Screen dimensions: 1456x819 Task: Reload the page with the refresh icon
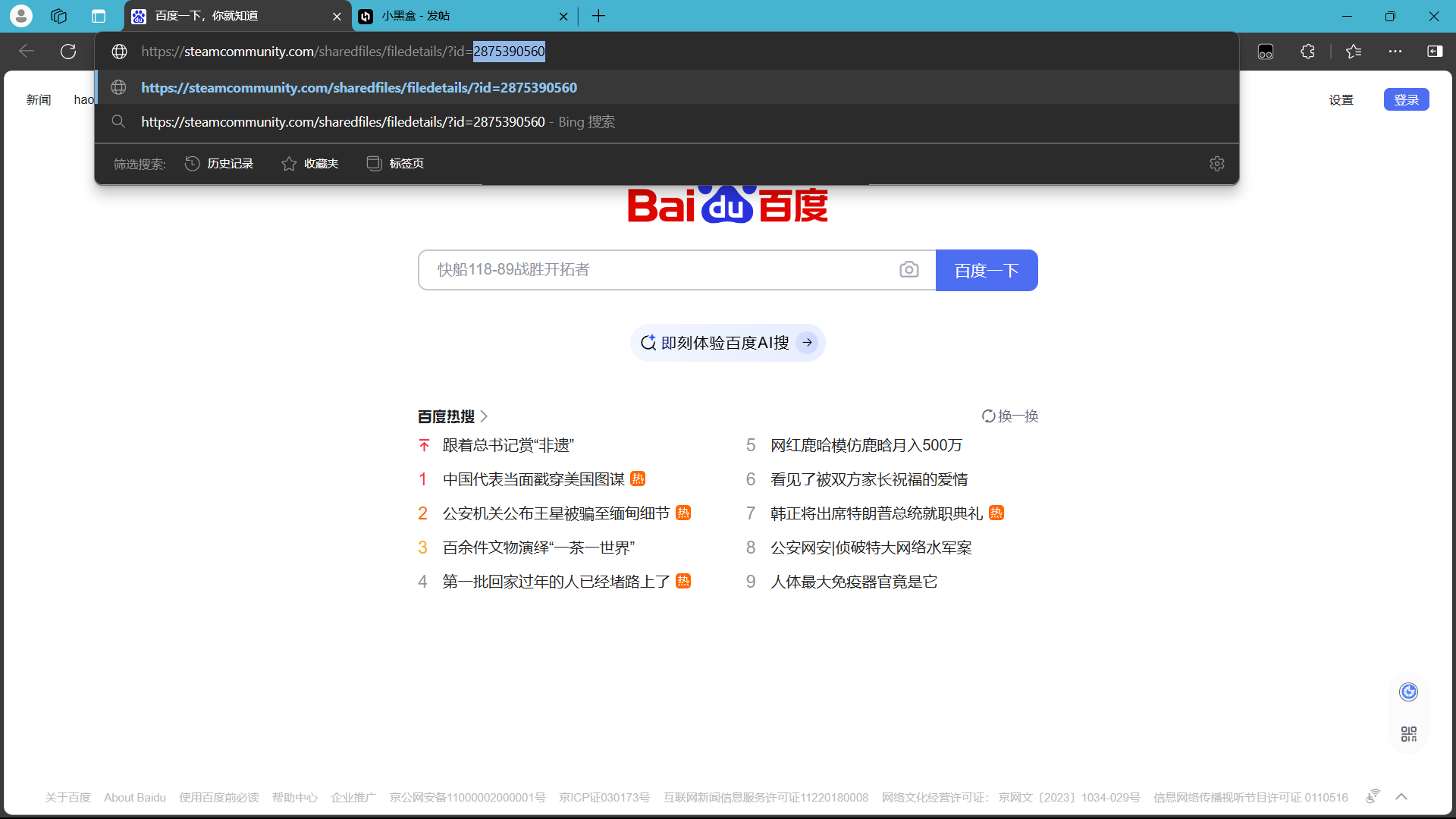68,51
